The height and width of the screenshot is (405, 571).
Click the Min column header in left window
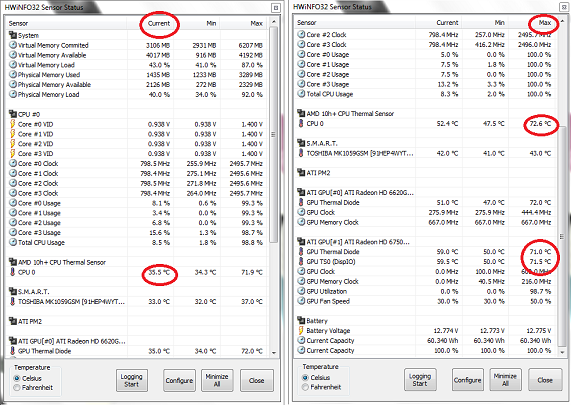pyautogui.click(x=196, y=23)
